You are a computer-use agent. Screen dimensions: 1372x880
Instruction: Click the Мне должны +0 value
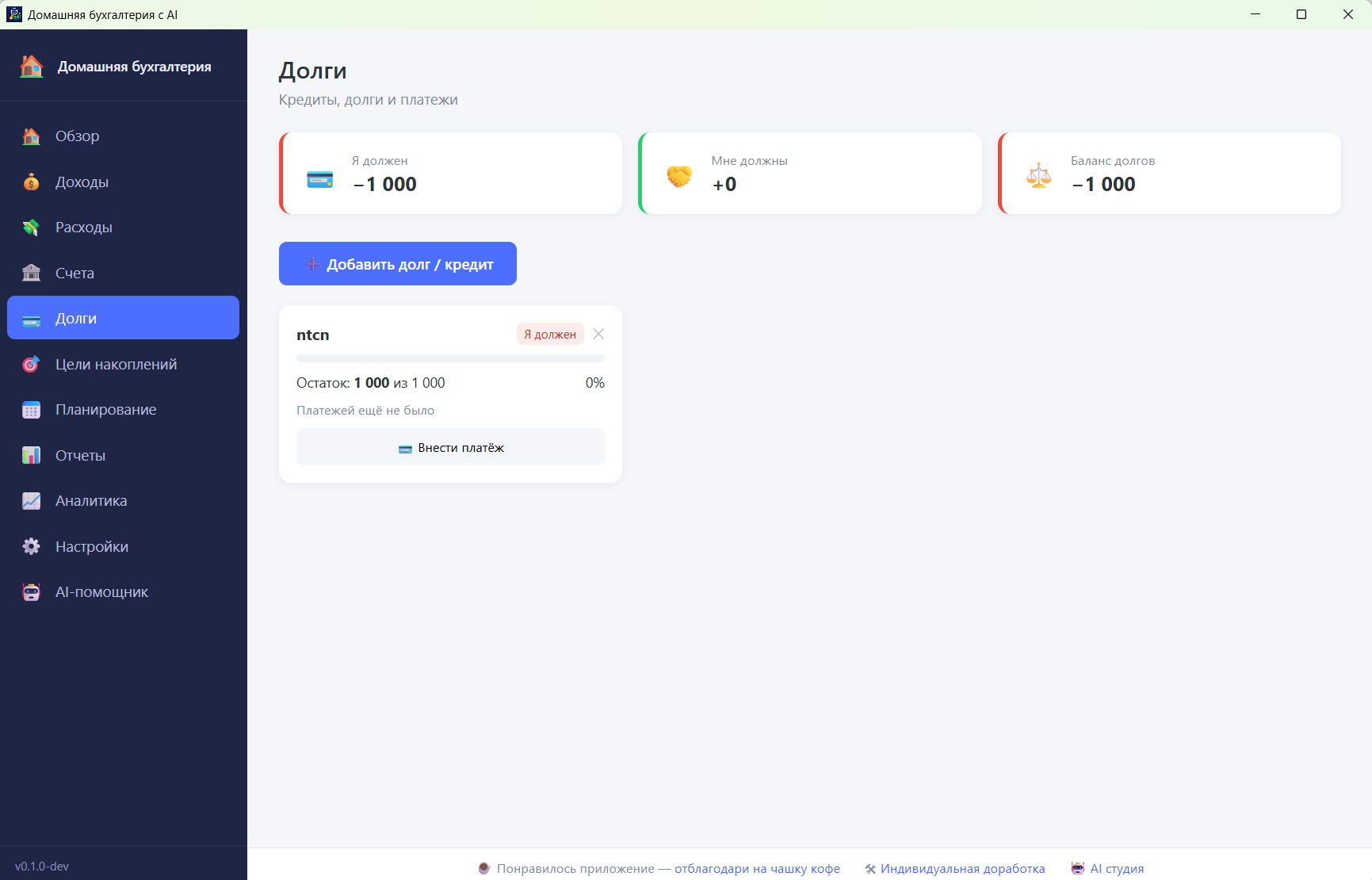pos(724,184)
